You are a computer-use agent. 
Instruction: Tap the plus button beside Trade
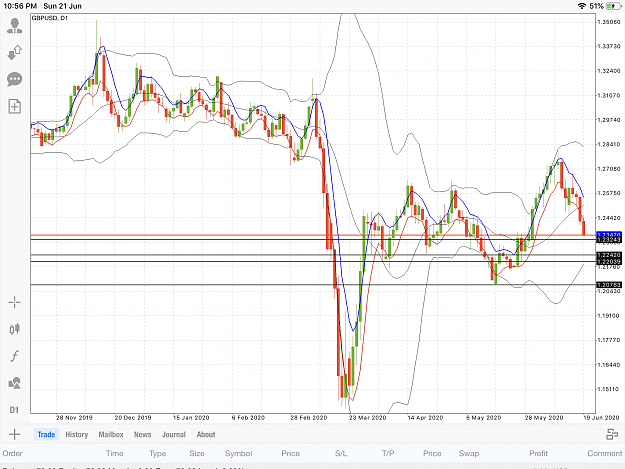14,434
